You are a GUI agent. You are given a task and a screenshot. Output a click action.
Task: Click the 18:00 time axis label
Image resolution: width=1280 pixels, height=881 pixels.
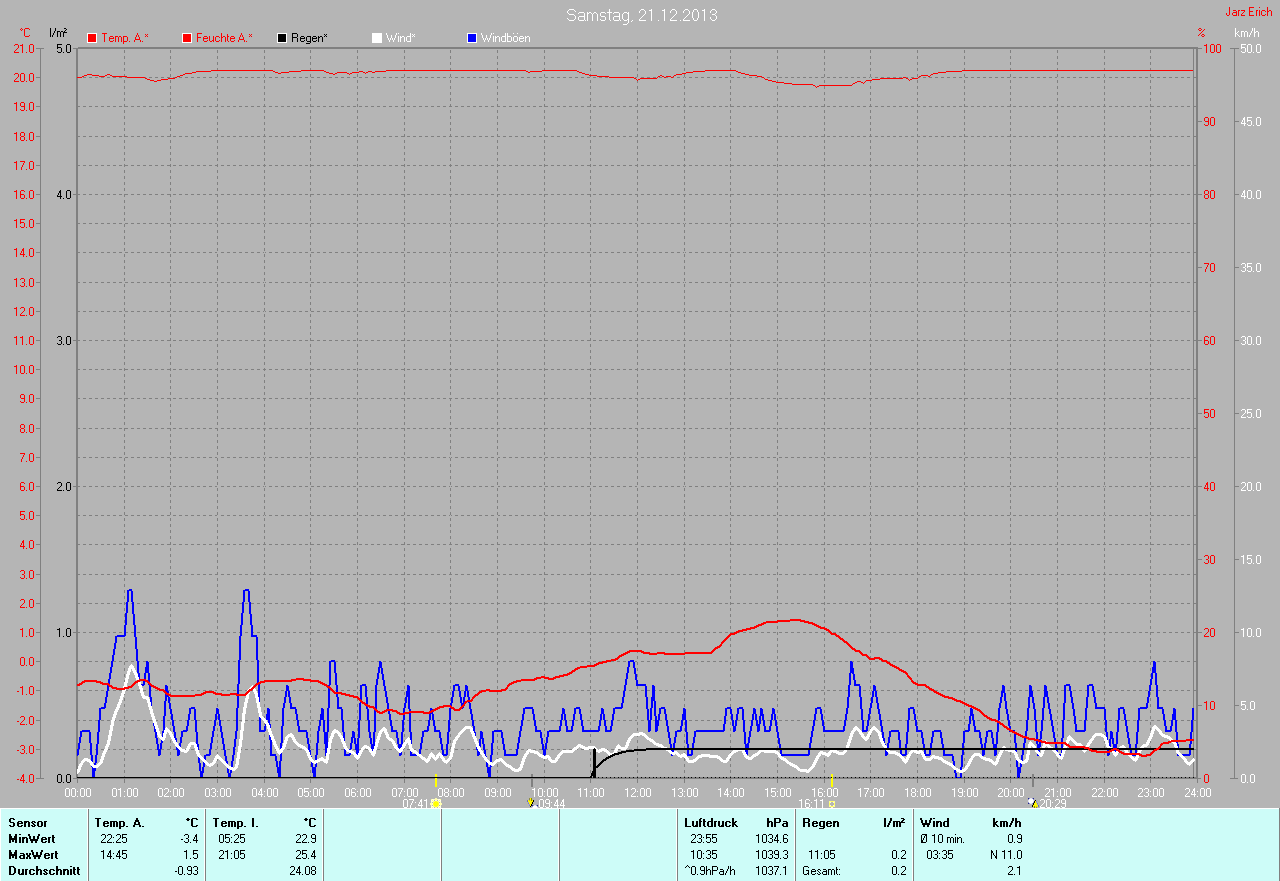point(917,793)
